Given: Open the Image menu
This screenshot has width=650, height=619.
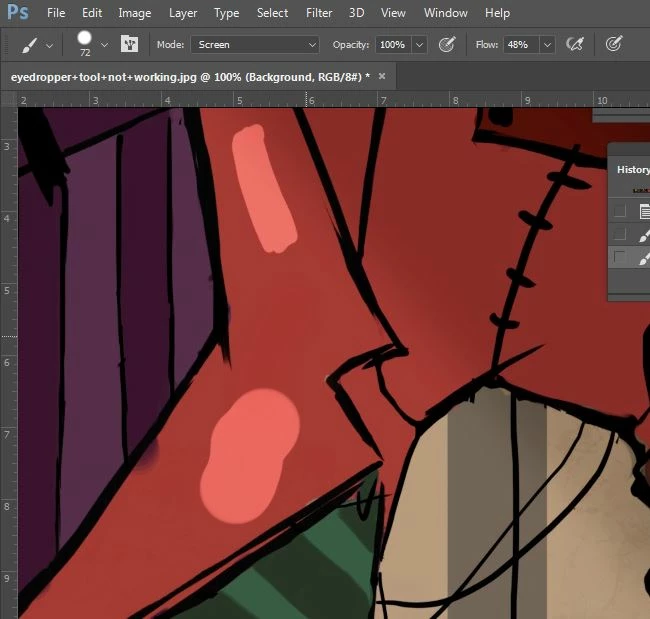Looking at the screenshot, I should coord(135,13).
